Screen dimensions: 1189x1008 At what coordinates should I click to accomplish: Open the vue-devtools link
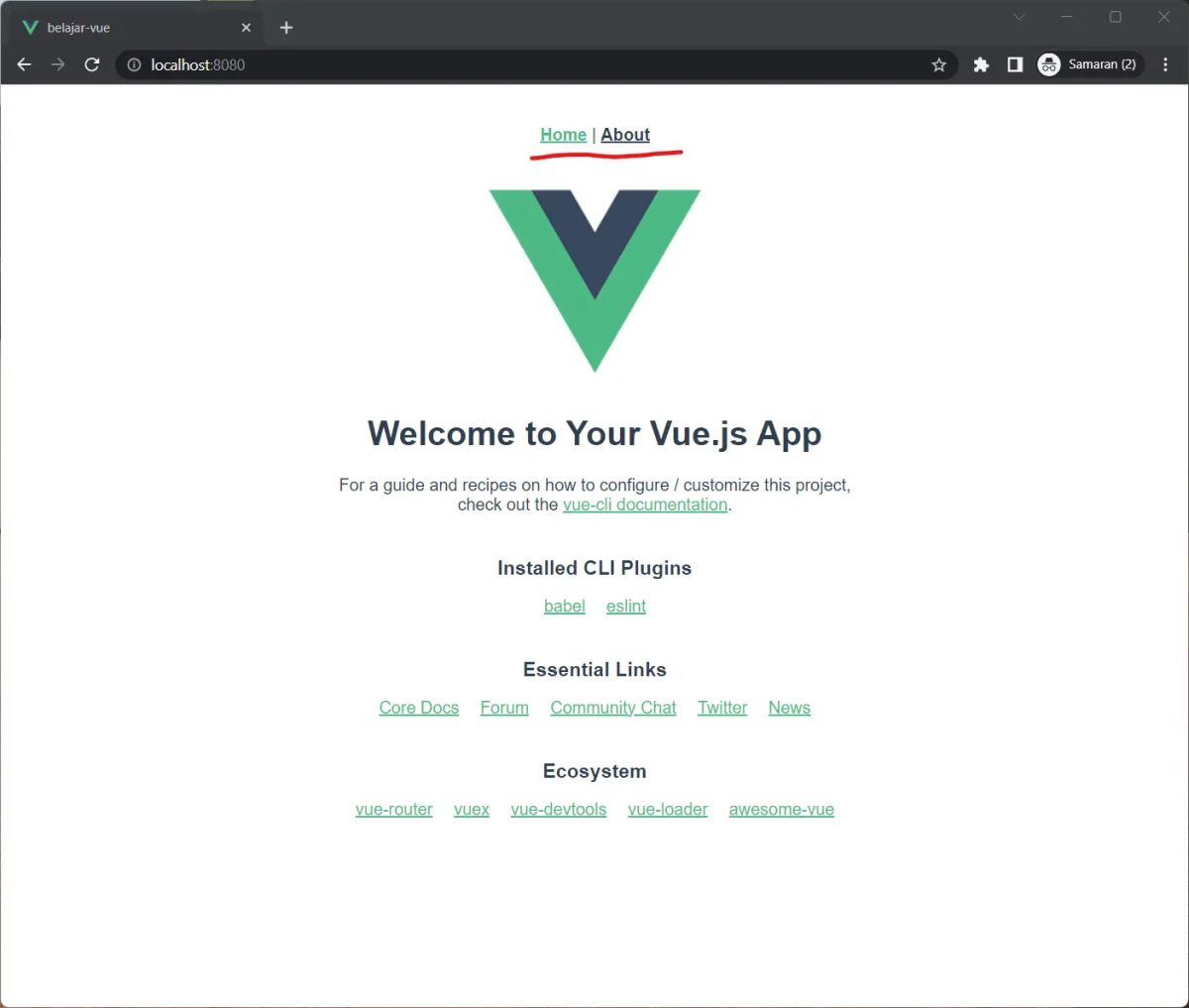(x=558, y=809)
